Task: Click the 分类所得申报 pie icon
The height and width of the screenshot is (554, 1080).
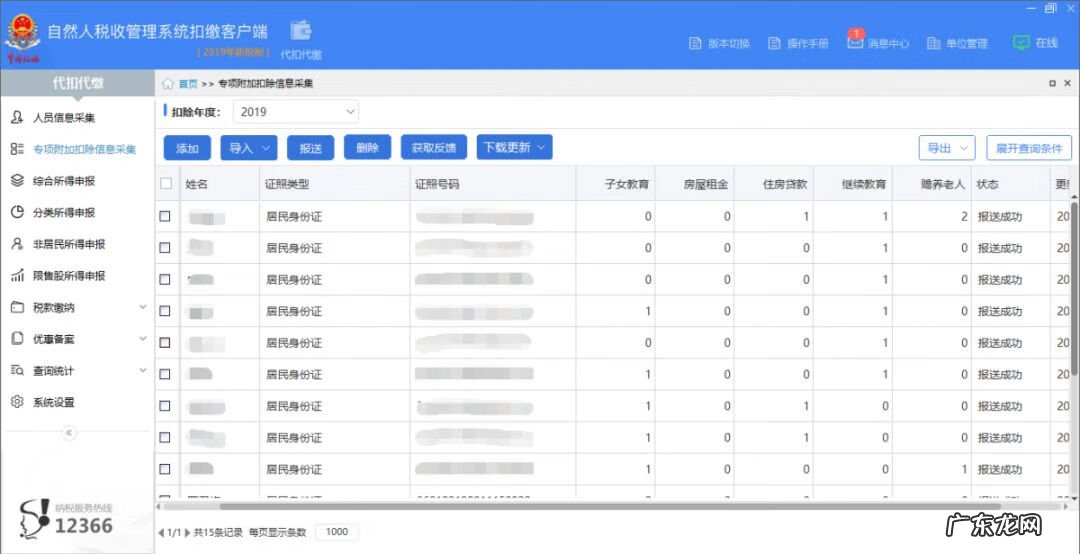Action: [17, 212]
